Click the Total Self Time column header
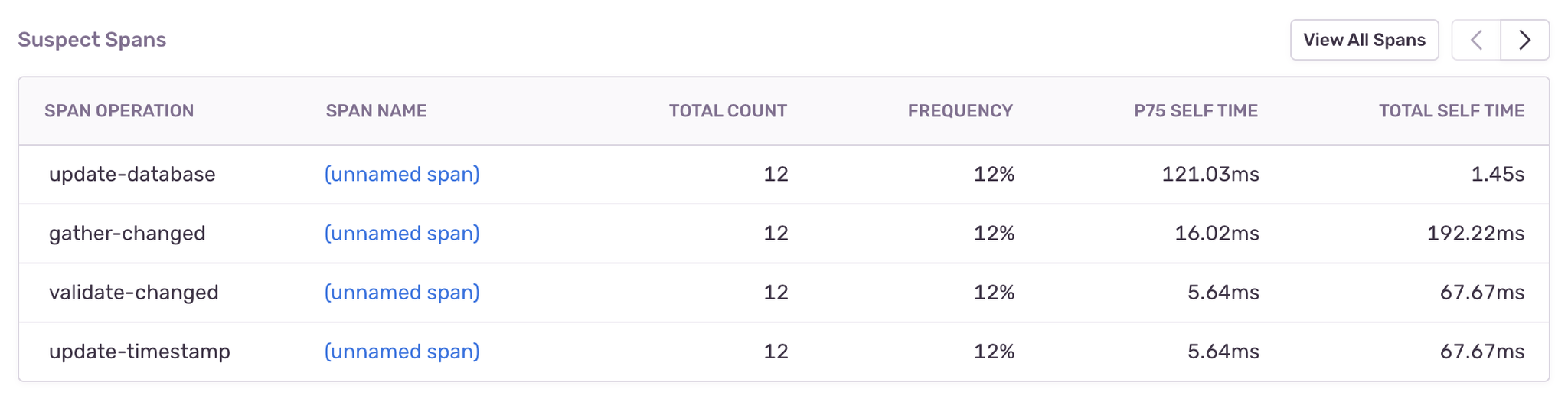The image size is (1568, 399). point(1451,111)
